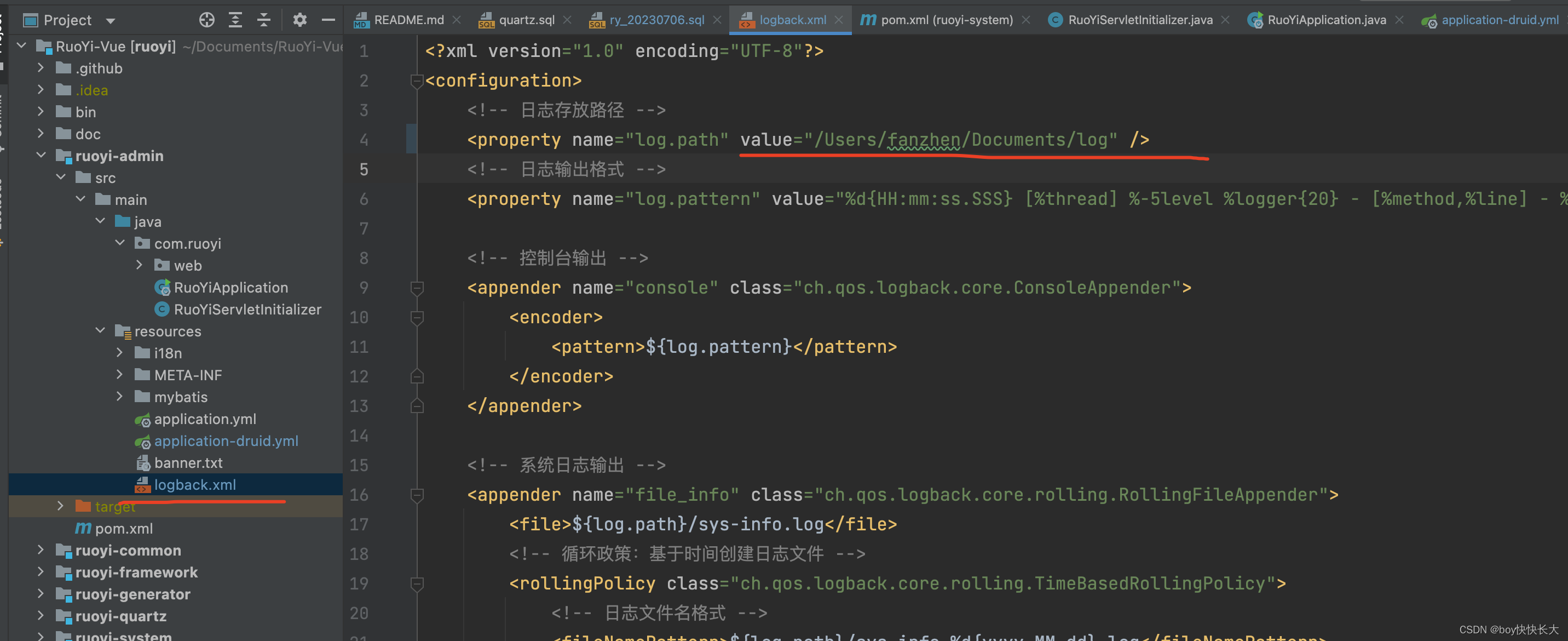This screenshot has height=641, width=1568.
Task: Switch to the README.md tab
Action: pos(408,20)
